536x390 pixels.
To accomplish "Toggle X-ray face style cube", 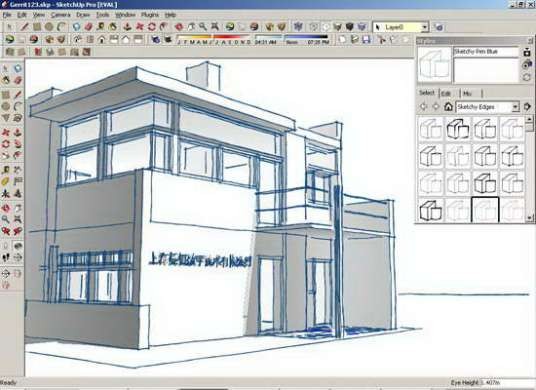I will [x=298, y=27].
